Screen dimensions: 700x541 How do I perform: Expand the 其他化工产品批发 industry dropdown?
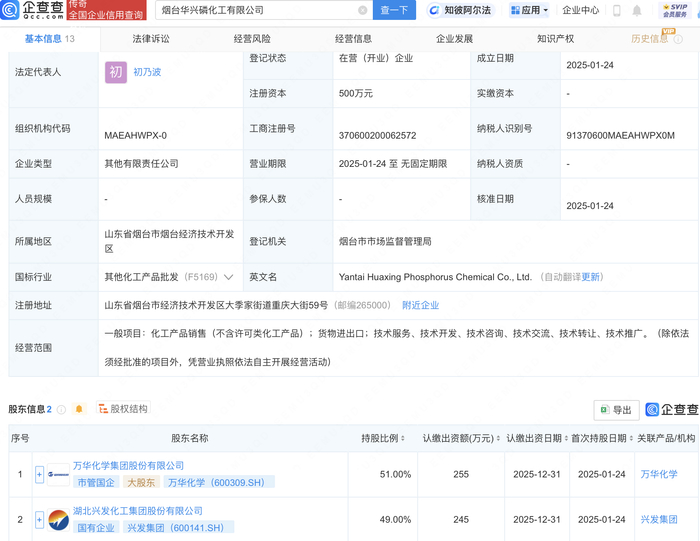point(229,277)
